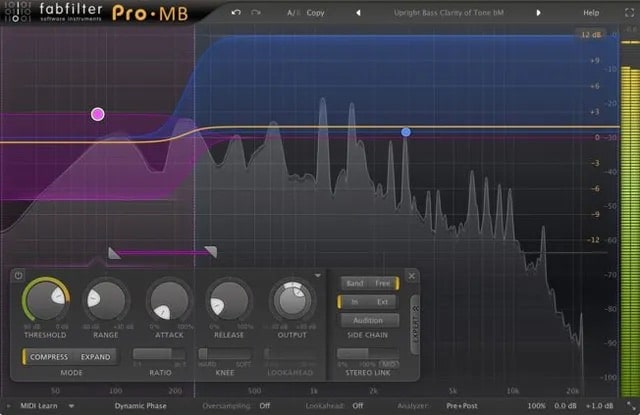The height and width of the screenshot is (415, 640).
Task: Open the Help menu
Action: pos(591,13)
